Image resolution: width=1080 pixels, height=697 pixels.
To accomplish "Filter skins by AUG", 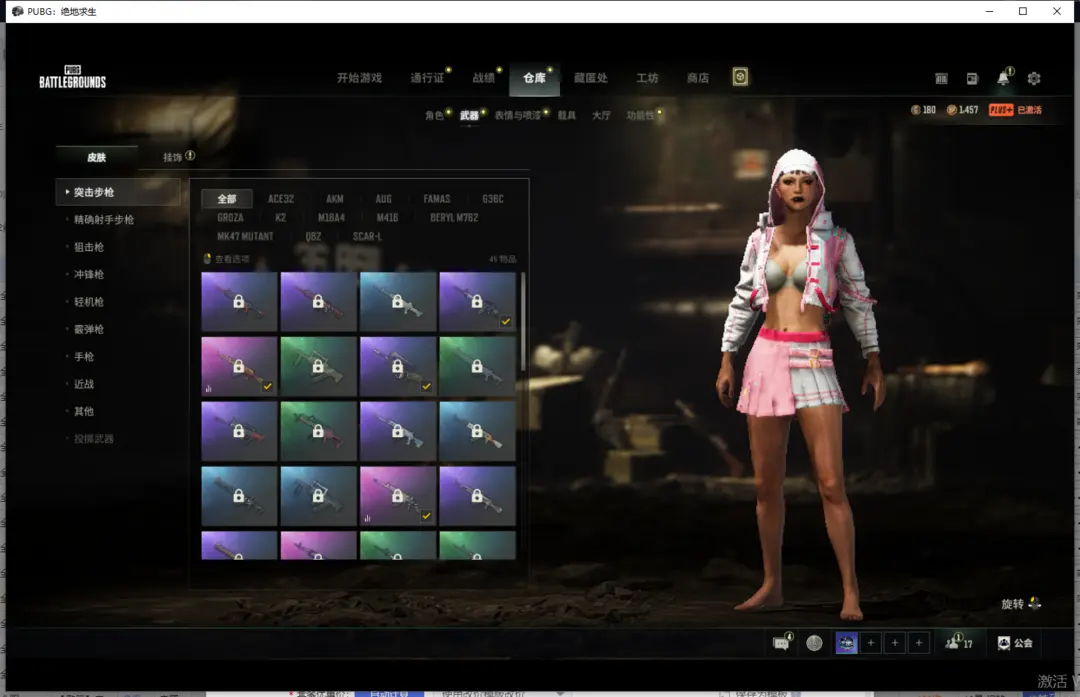I will pyautogui.click(x=384, y=199).
